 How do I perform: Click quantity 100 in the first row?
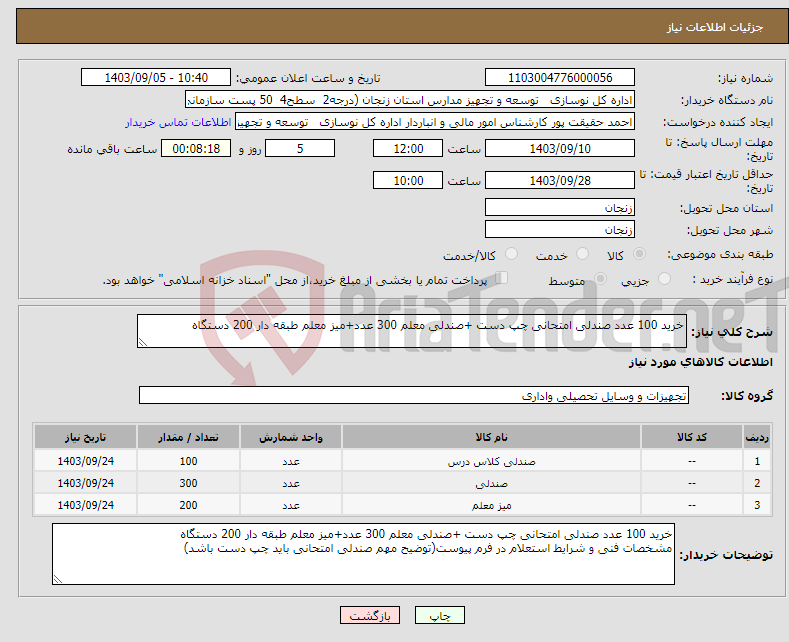[x=188, y=461]
